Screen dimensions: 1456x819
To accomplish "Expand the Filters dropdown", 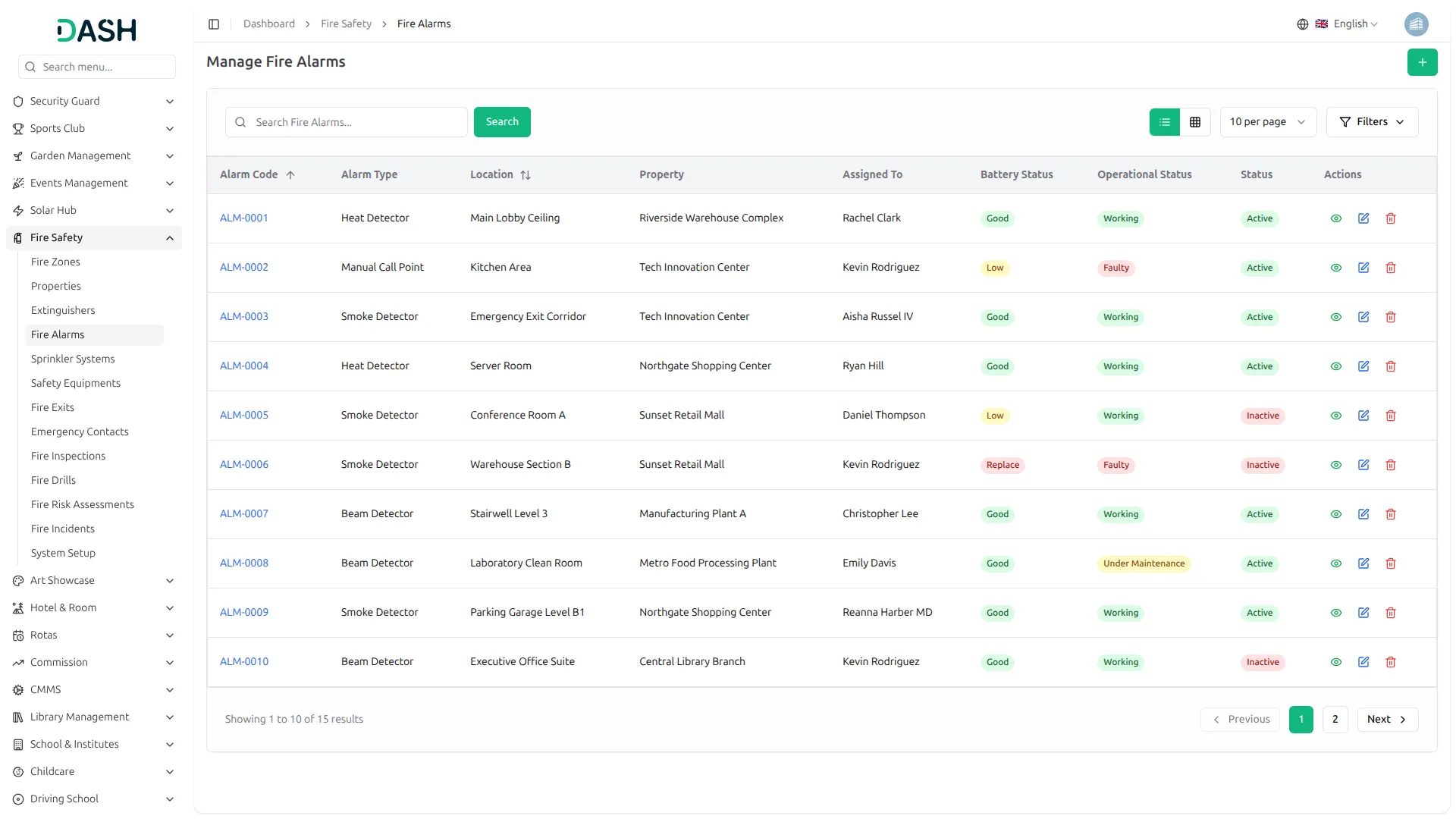I will [x=1372, y=122].
